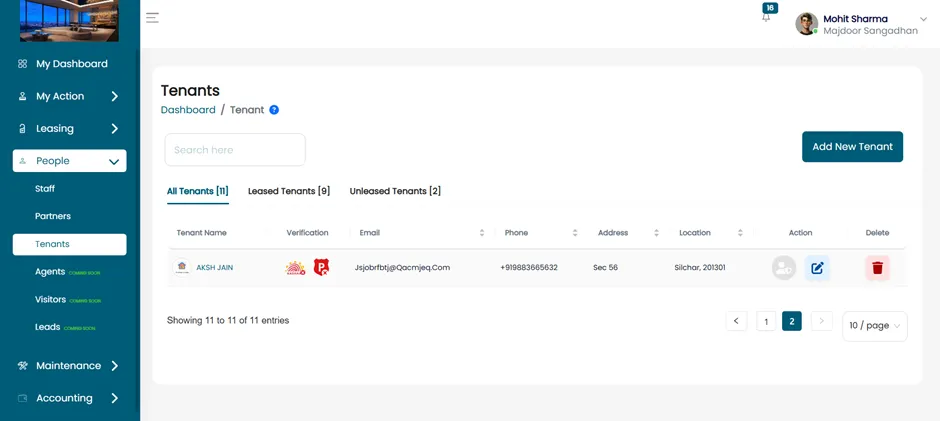Open My Dashboard in sidebar
The image size is (940, 421).
[x=70, y=64]
